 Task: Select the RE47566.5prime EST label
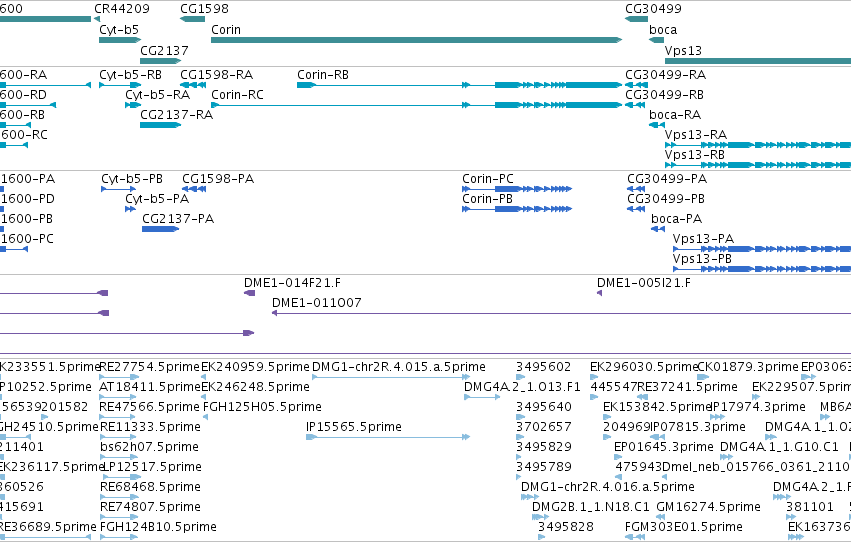tap(150, 407)
